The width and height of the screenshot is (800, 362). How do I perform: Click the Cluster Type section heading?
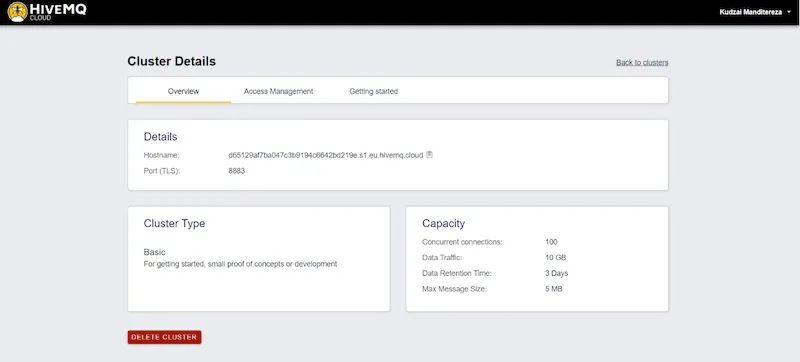click(x=174, y=223)
